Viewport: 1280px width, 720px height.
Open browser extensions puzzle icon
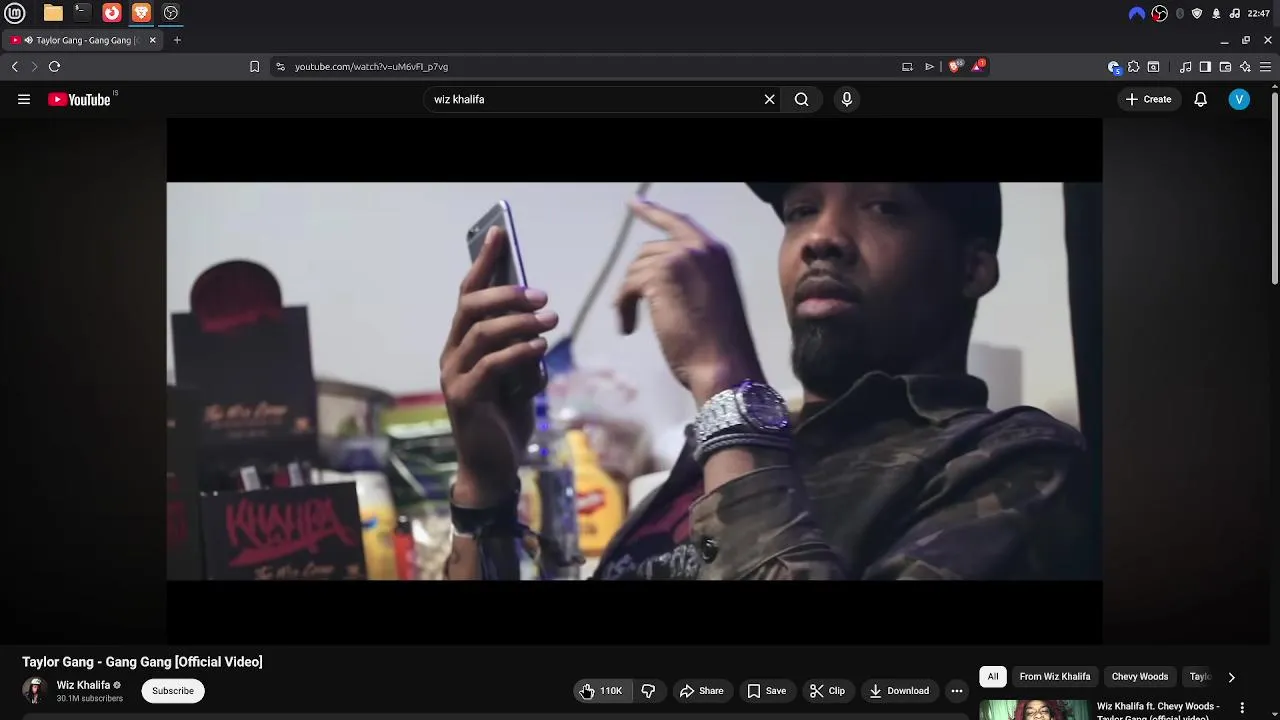1133,67
